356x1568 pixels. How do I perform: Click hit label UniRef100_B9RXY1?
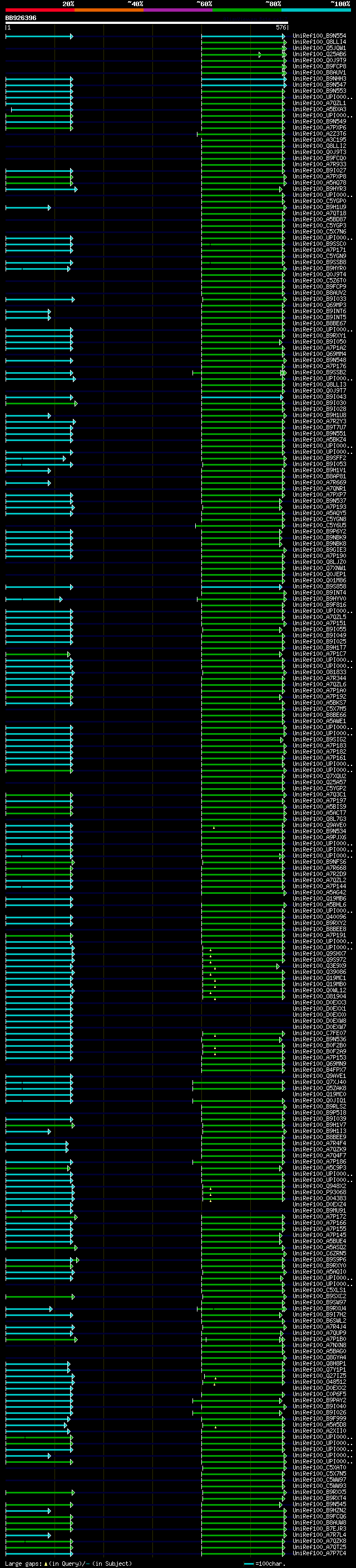pos(319,335)
